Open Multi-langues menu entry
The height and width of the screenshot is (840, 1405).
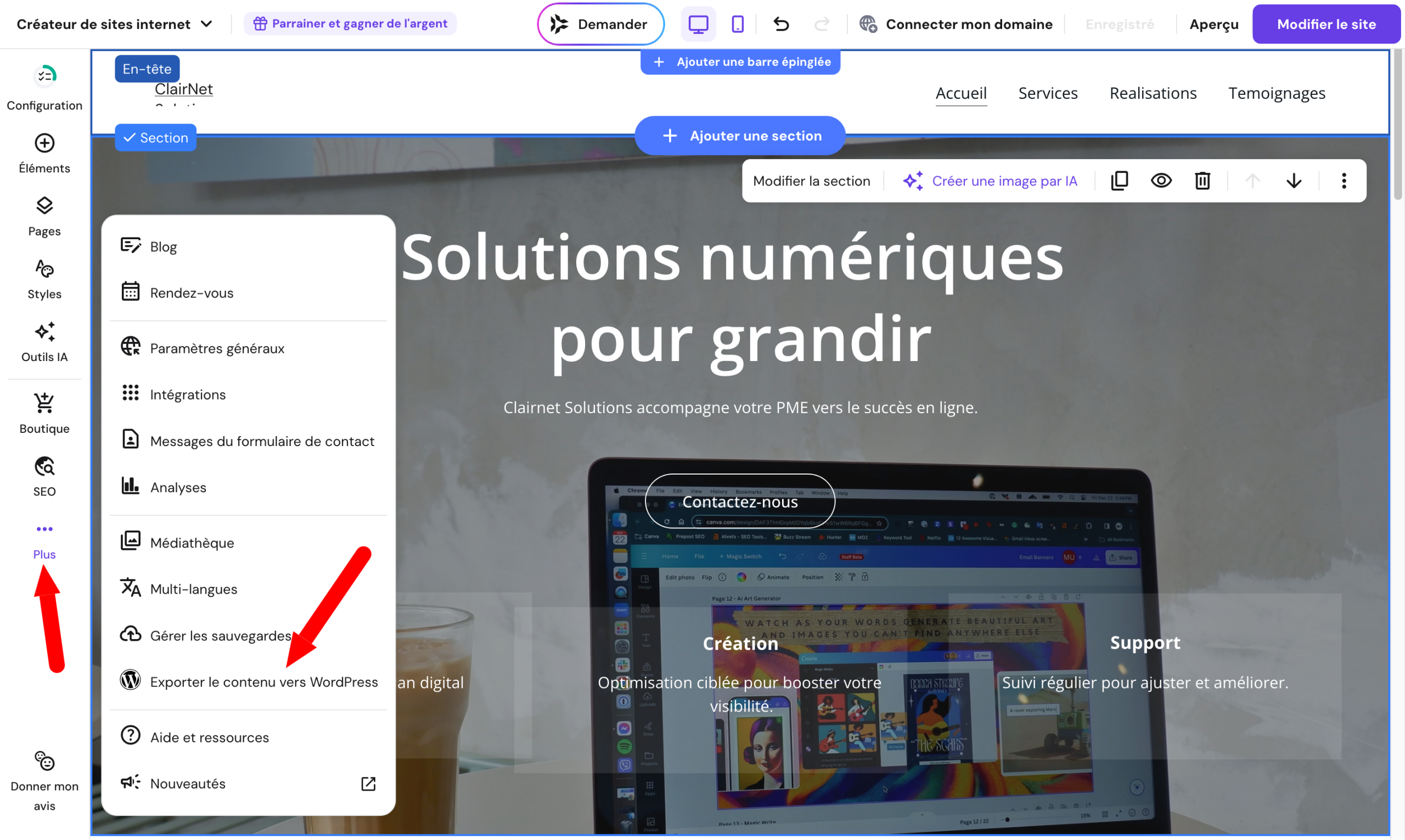[x=248, y=589]
